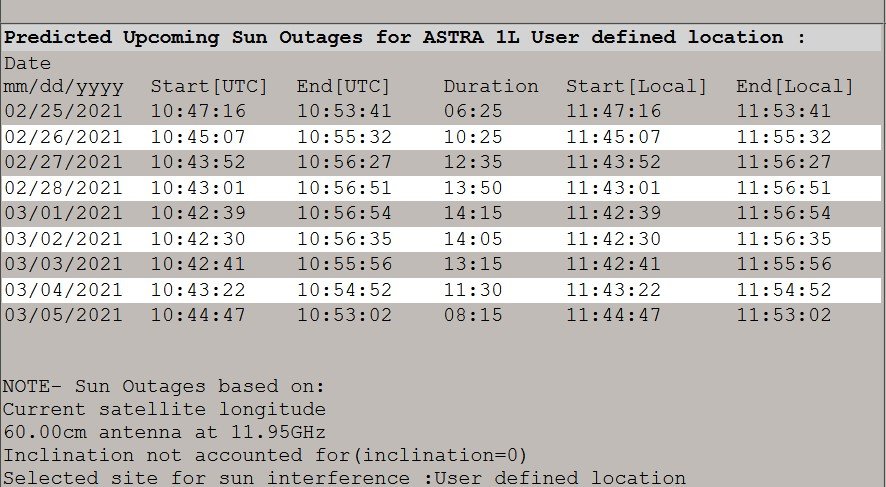
Task: Click the Inclination not accounted for line
Action: (x=265, y=455)
